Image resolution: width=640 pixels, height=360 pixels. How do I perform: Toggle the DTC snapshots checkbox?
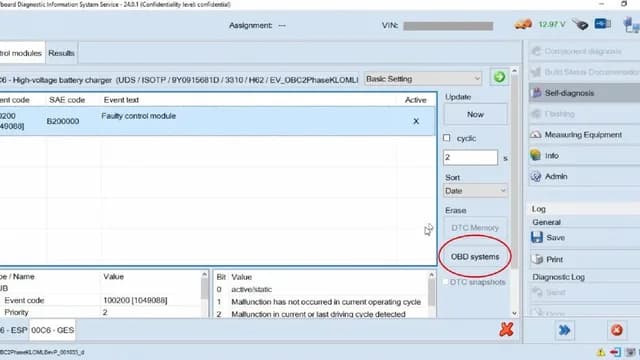[446, 282]
